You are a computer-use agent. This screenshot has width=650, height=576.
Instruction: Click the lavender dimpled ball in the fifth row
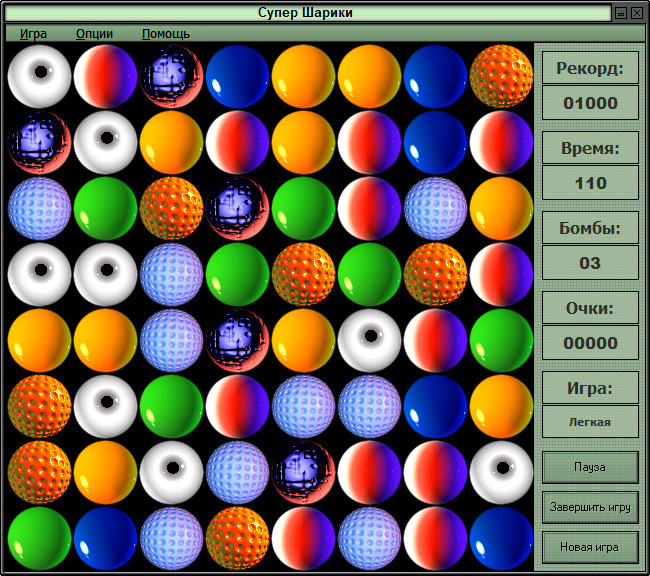tap(172, 340)
